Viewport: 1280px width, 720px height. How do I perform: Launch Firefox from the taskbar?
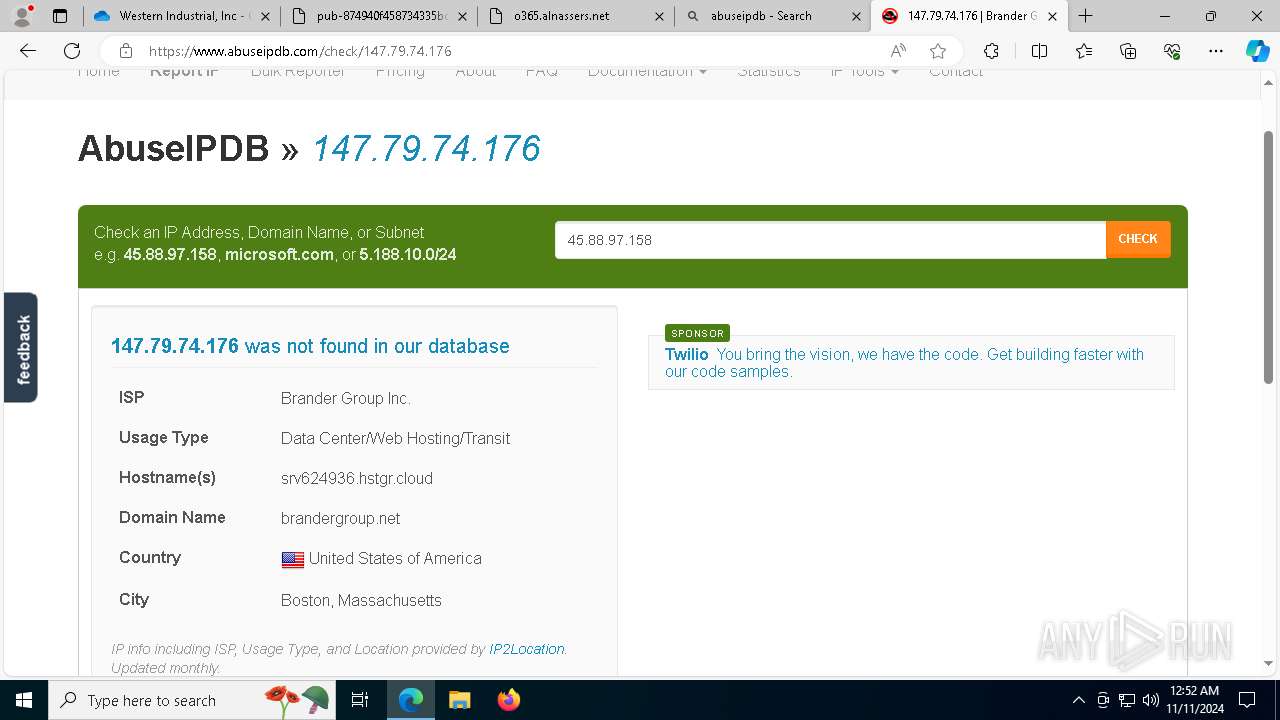click(x=508, y=700)
